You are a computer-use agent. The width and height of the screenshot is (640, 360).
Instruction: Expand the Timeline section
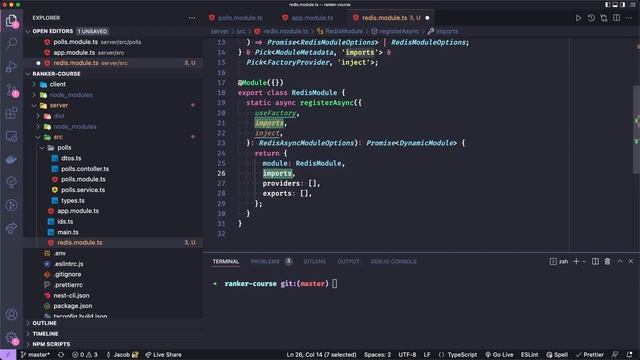click(x=45, y=334)
